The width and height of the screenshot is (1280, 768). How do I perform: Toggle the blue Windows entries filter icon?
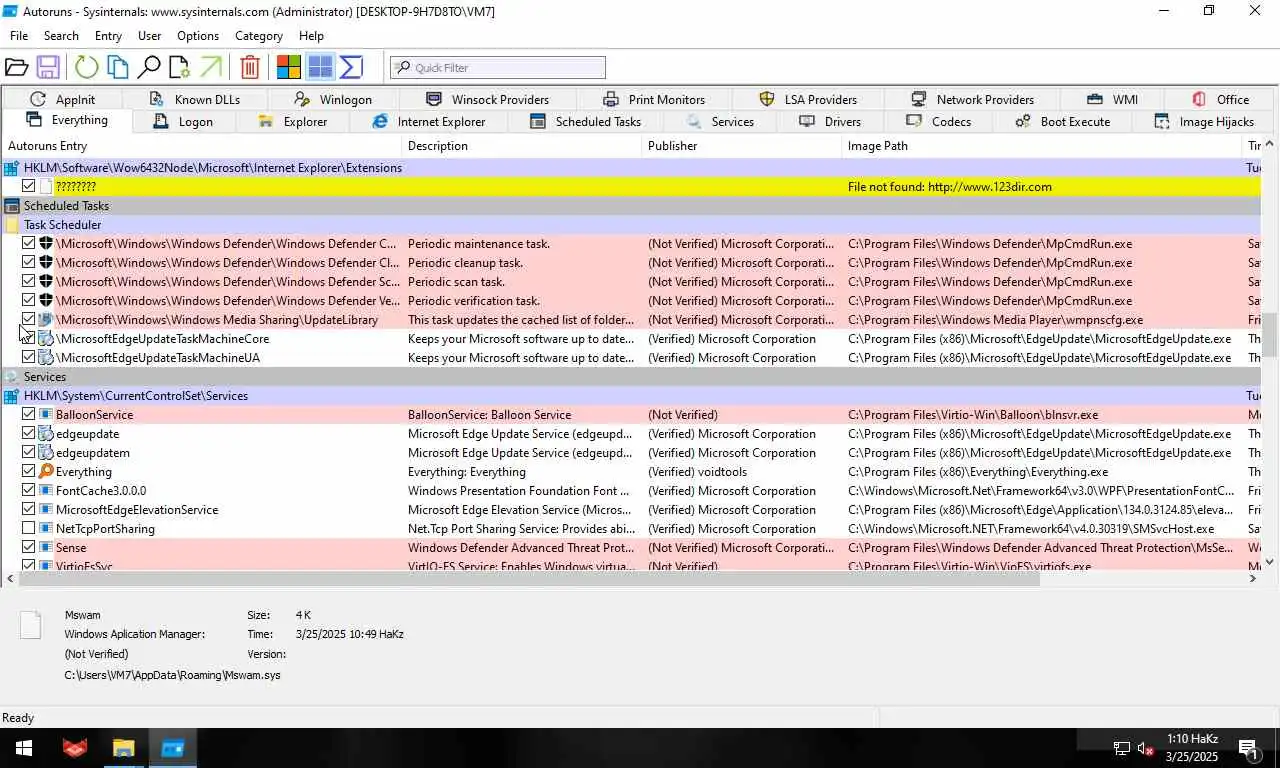tap(320, 67)
